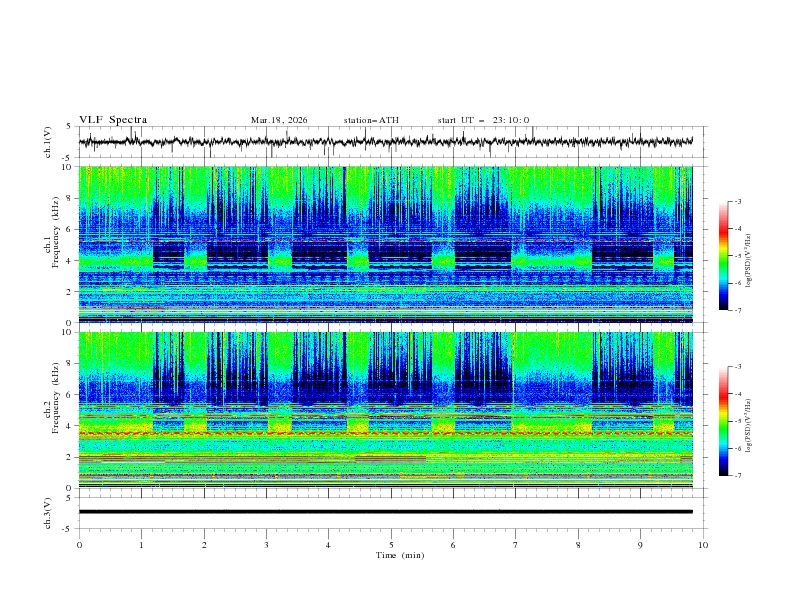Click time axis tick label '2'
This screenshot has width=792, height=612.
tap(204, 545)
